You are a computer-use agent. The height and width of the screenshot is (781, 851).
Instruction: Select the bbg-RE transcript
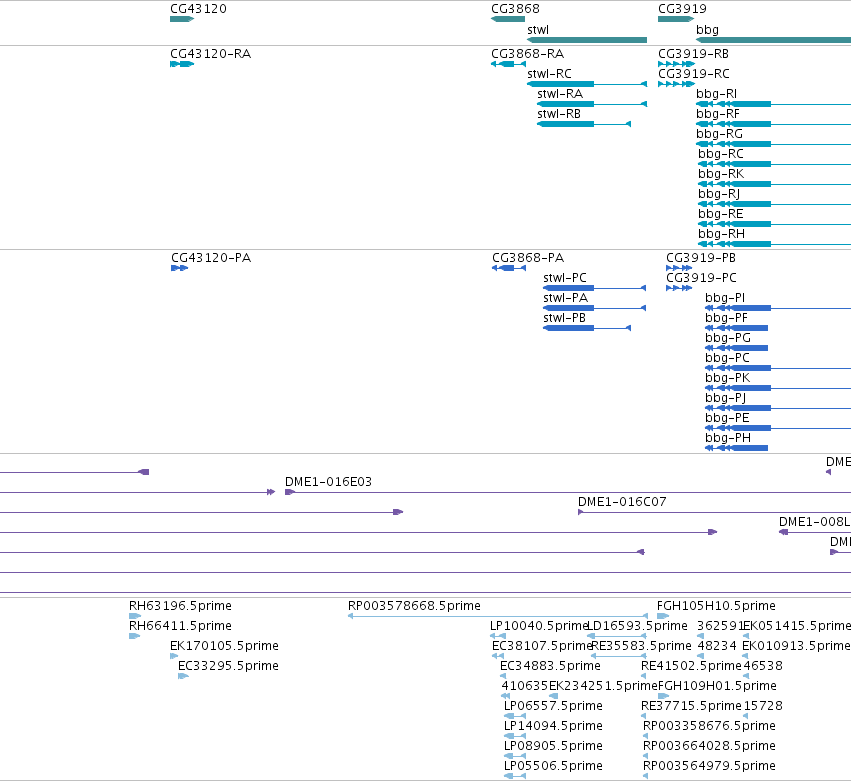pyautogui.click(x=774, y=224)
